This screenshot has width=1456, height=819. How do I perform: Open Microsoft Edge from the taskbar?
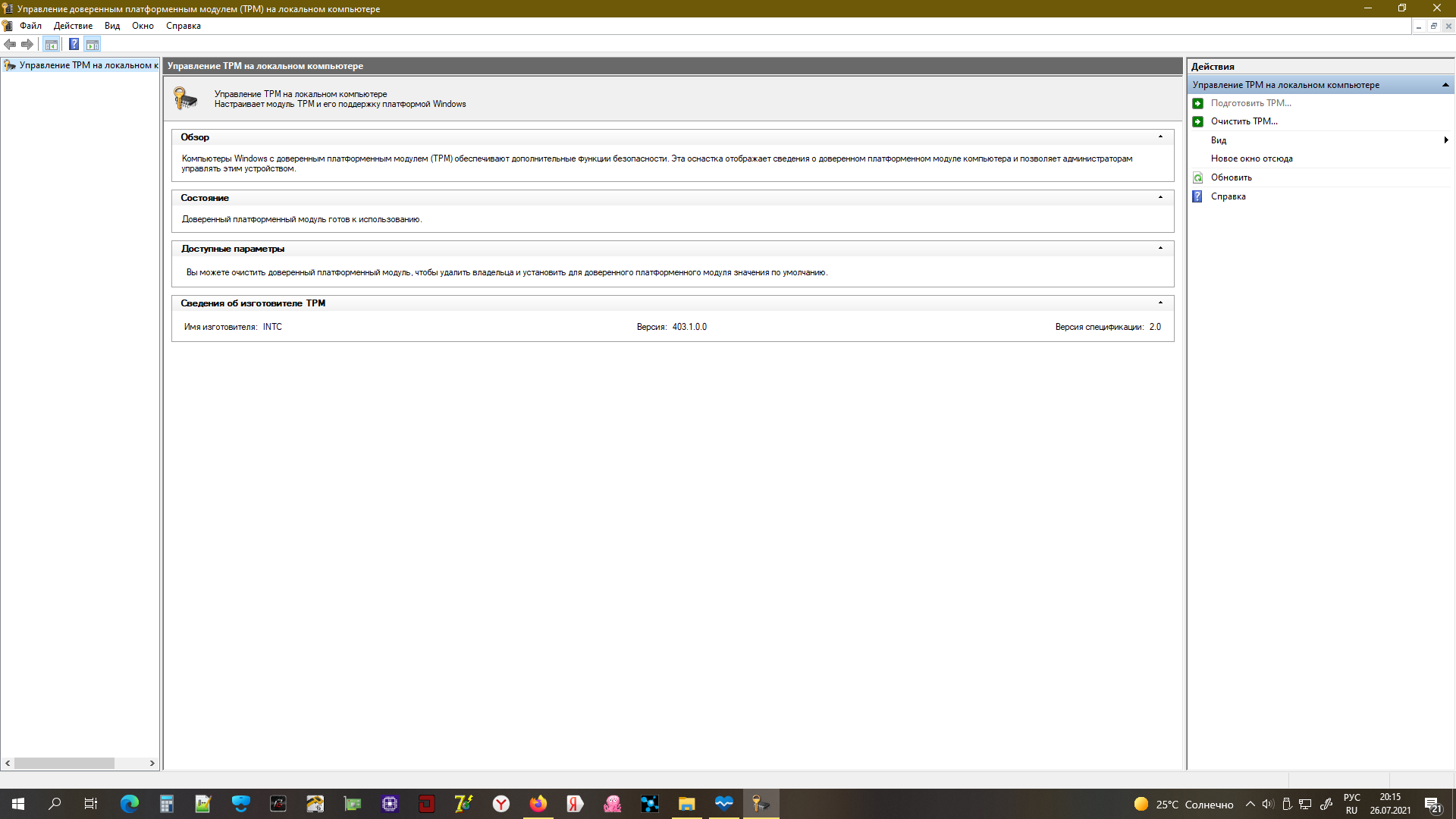click(x=130, y=804)
